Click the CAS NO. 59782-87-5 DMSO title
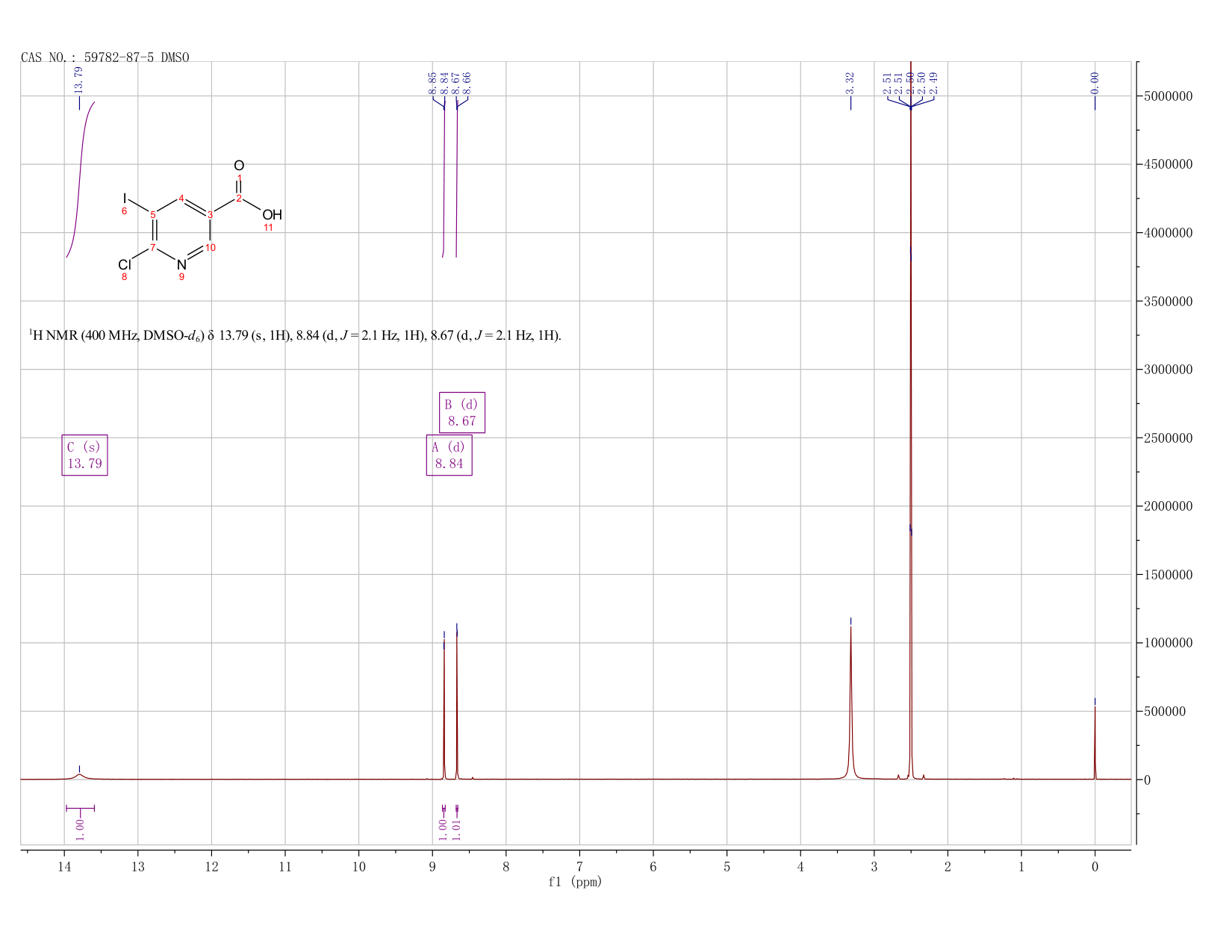1232x952 pixels. pos(105,57)
